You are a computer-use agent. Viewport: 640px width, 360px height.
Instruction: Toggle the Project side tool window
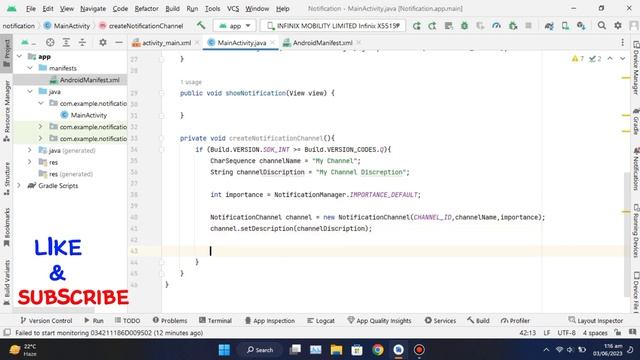7,53
